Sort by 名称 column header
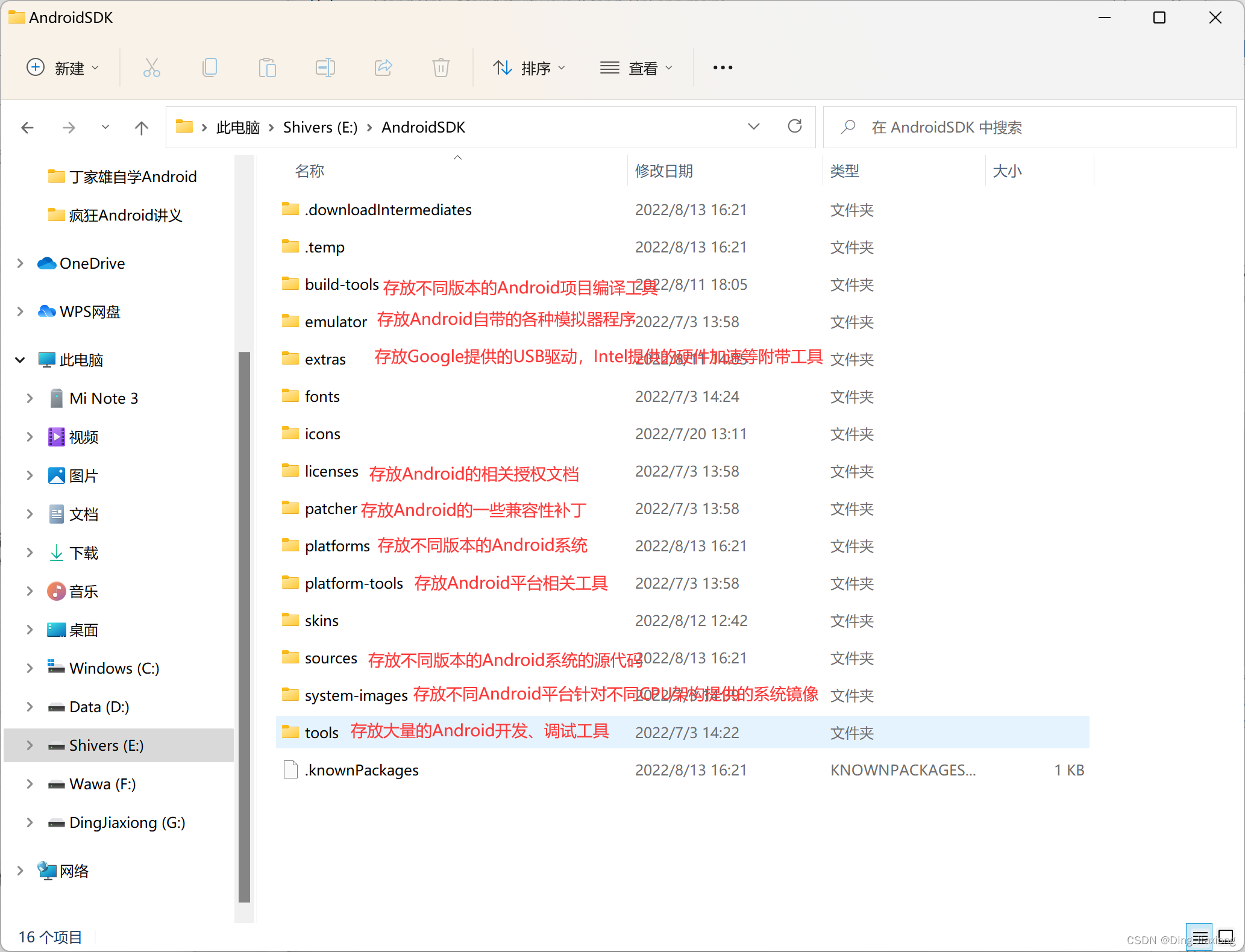This screenshot has width=1245, height=952. coord(310,171)
